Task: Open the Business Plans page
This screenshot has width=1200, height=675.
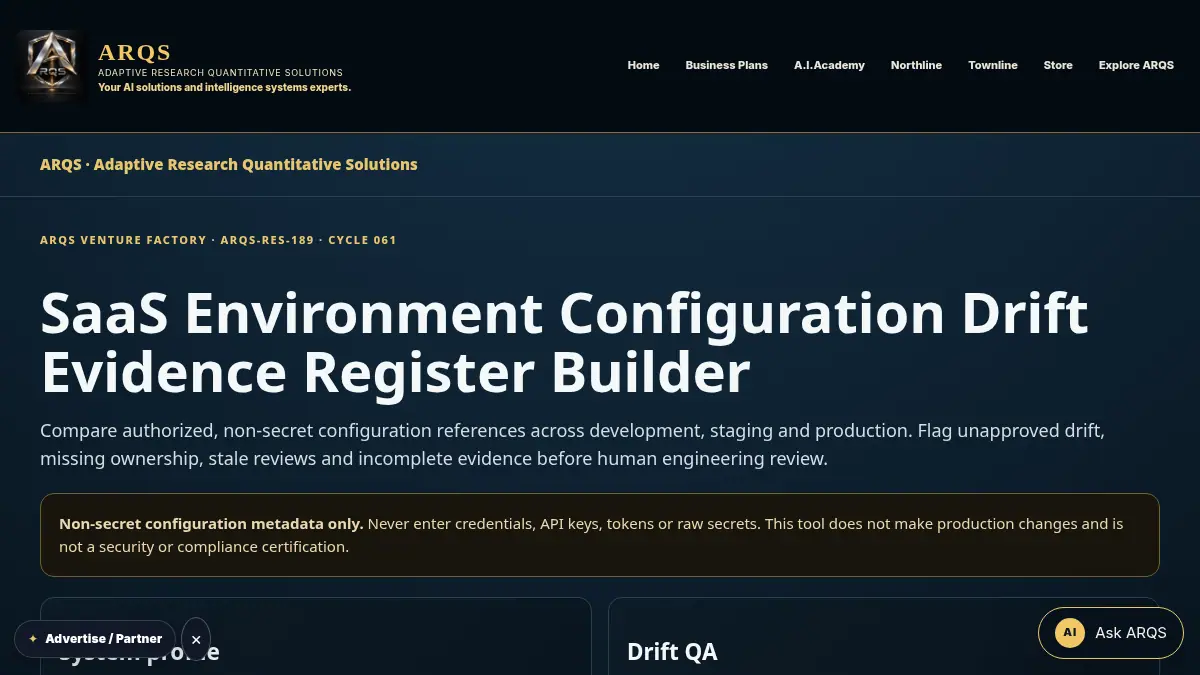Action: (727, 65)
